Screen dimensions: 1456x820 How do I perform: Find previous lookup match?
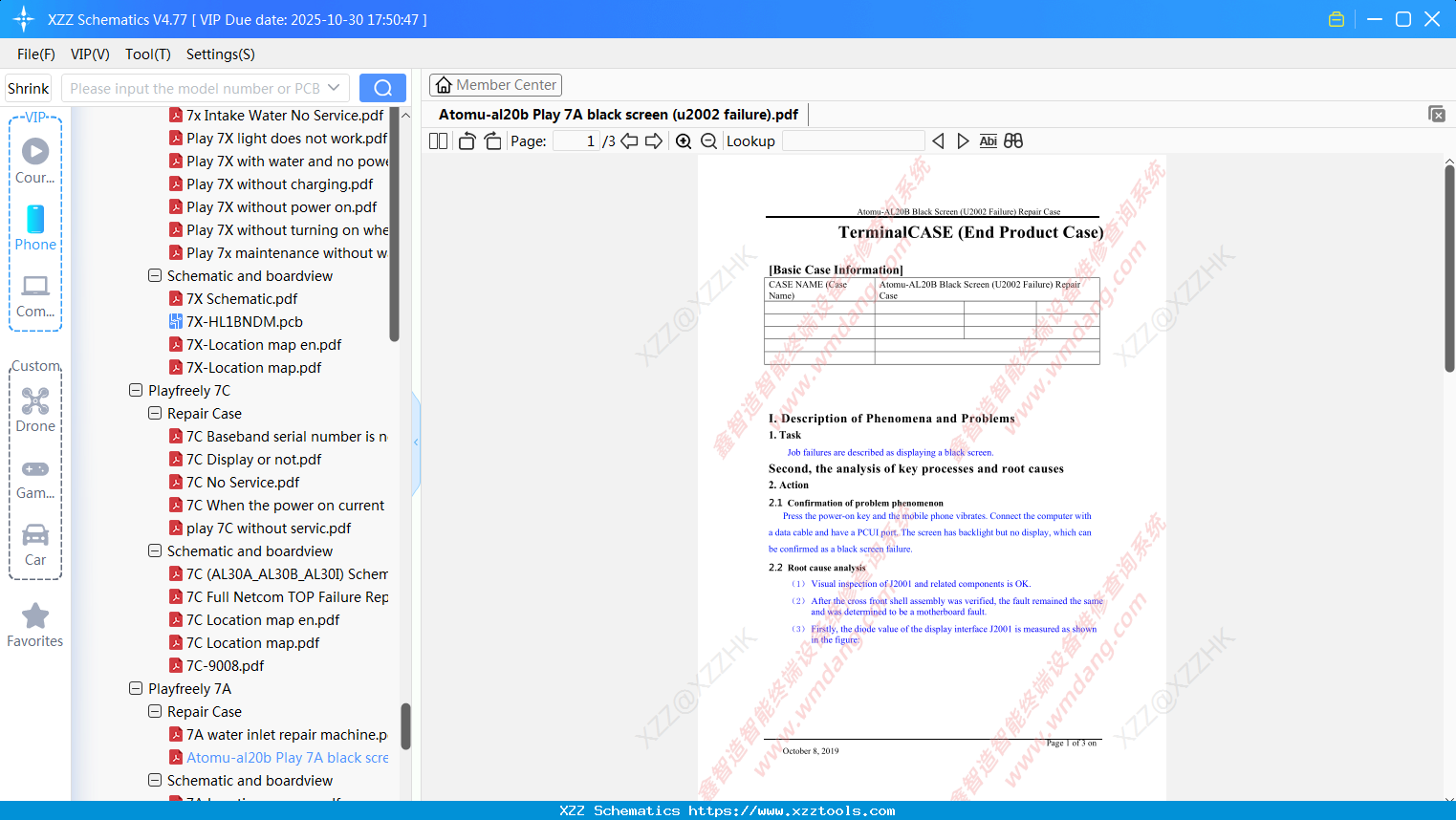(x=938, y=141)
